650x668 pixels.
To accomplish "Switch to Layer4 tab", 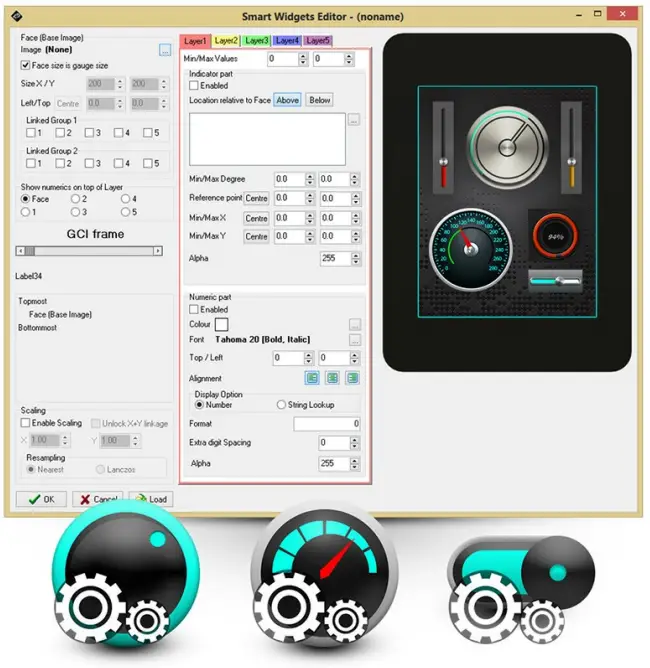I will (x=287, y=40).
